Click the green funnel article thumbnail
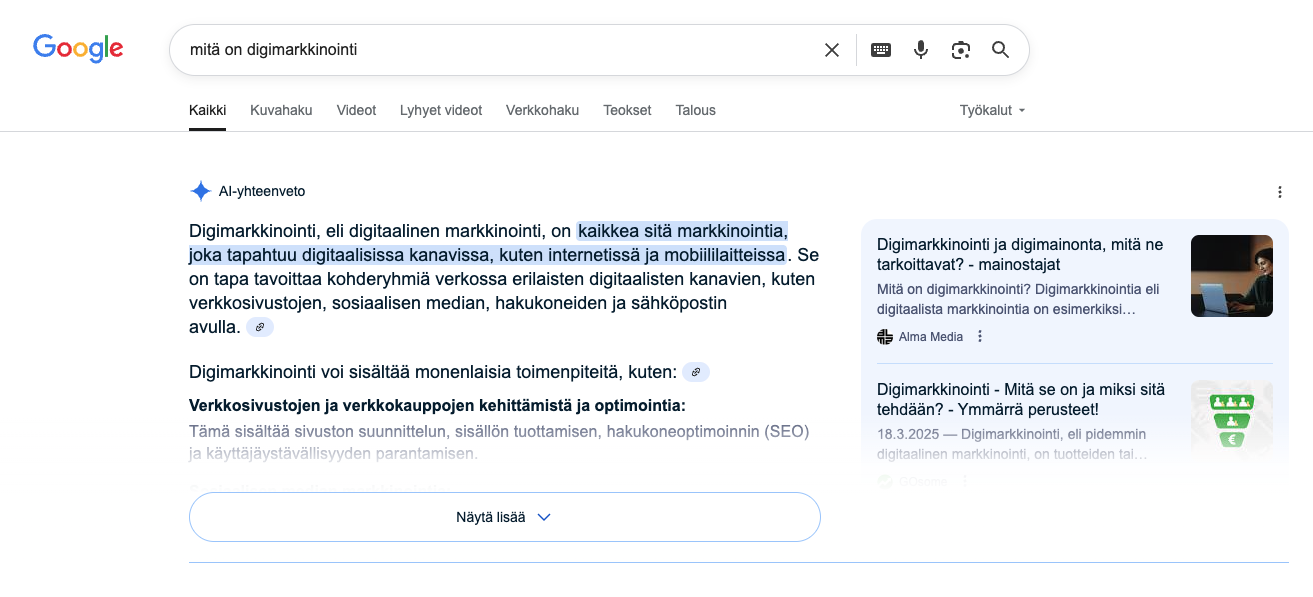1313x597 pixels. click(1232, 421)
